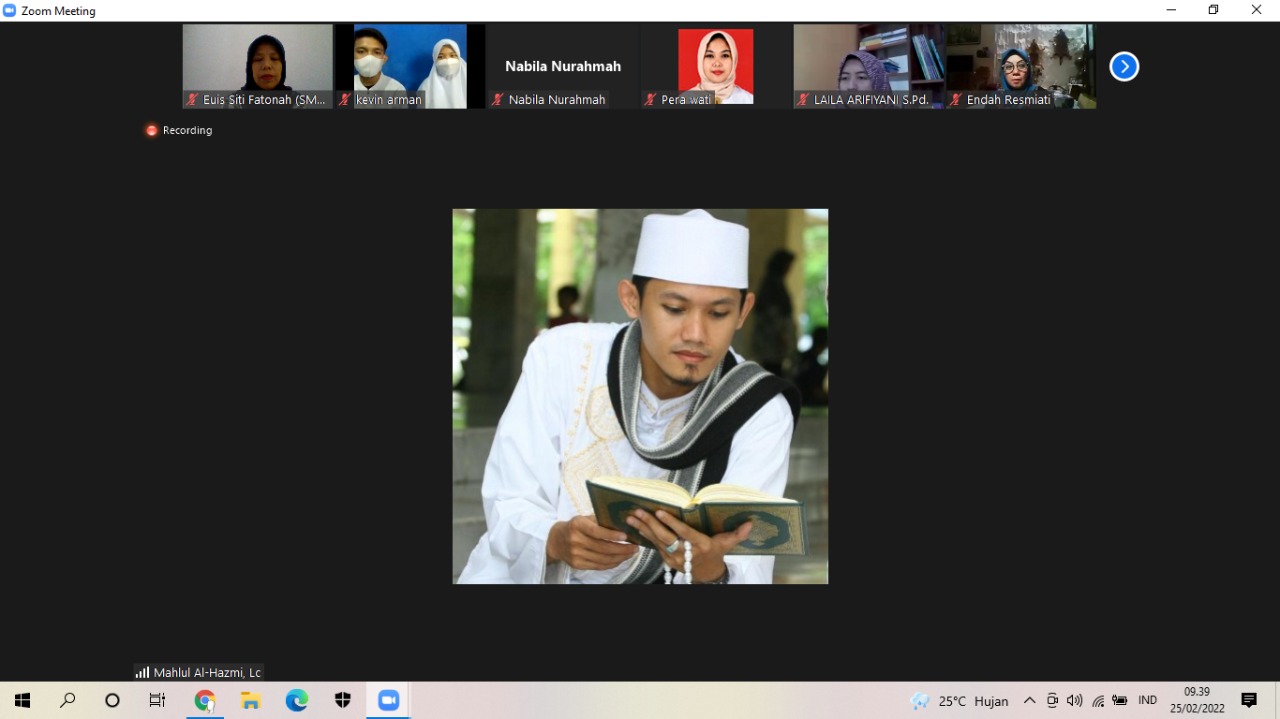This screenshot has height=719, width=1280.
Task: Select kevin arman's video thumbnail
Action: click(410, 66)
